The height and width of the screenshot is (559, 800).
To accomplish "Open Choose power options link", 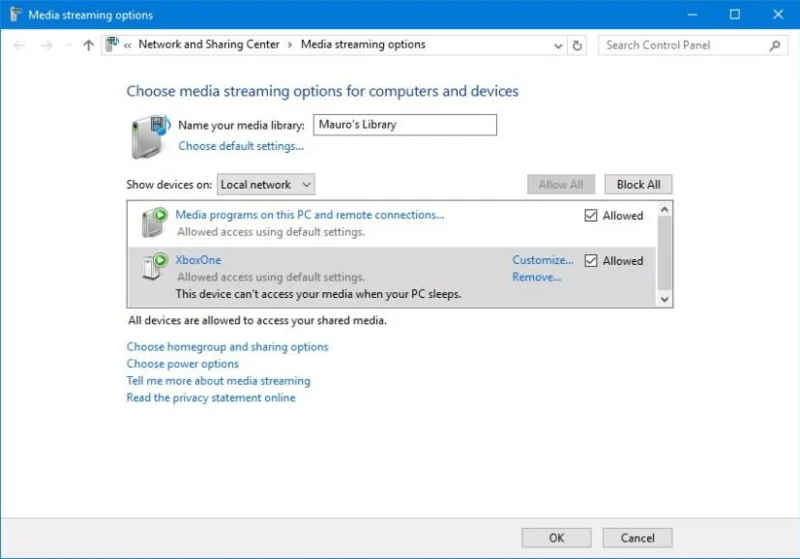I will (183, 364).
